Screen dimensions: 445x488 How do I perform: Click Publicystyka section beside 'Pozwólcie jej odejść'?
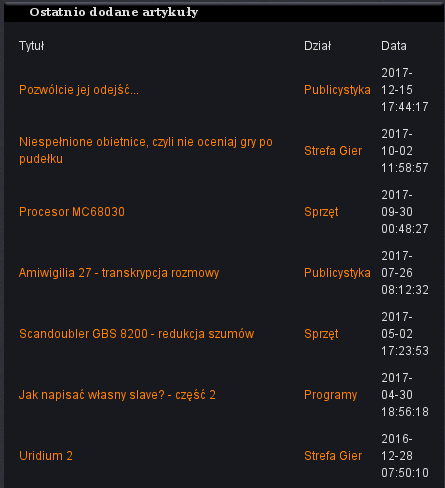(x=337, y=90)
